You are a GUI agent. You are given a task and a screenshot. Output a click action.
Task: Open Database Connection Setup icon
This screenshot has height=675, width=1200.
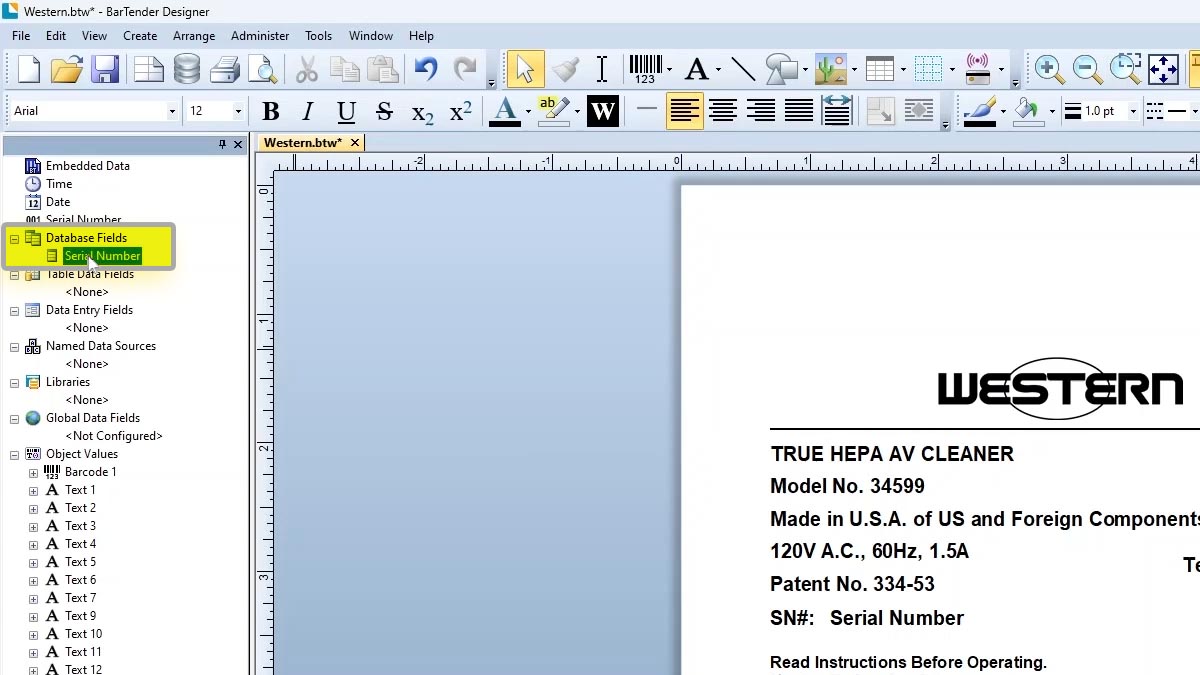click(186, 68)
